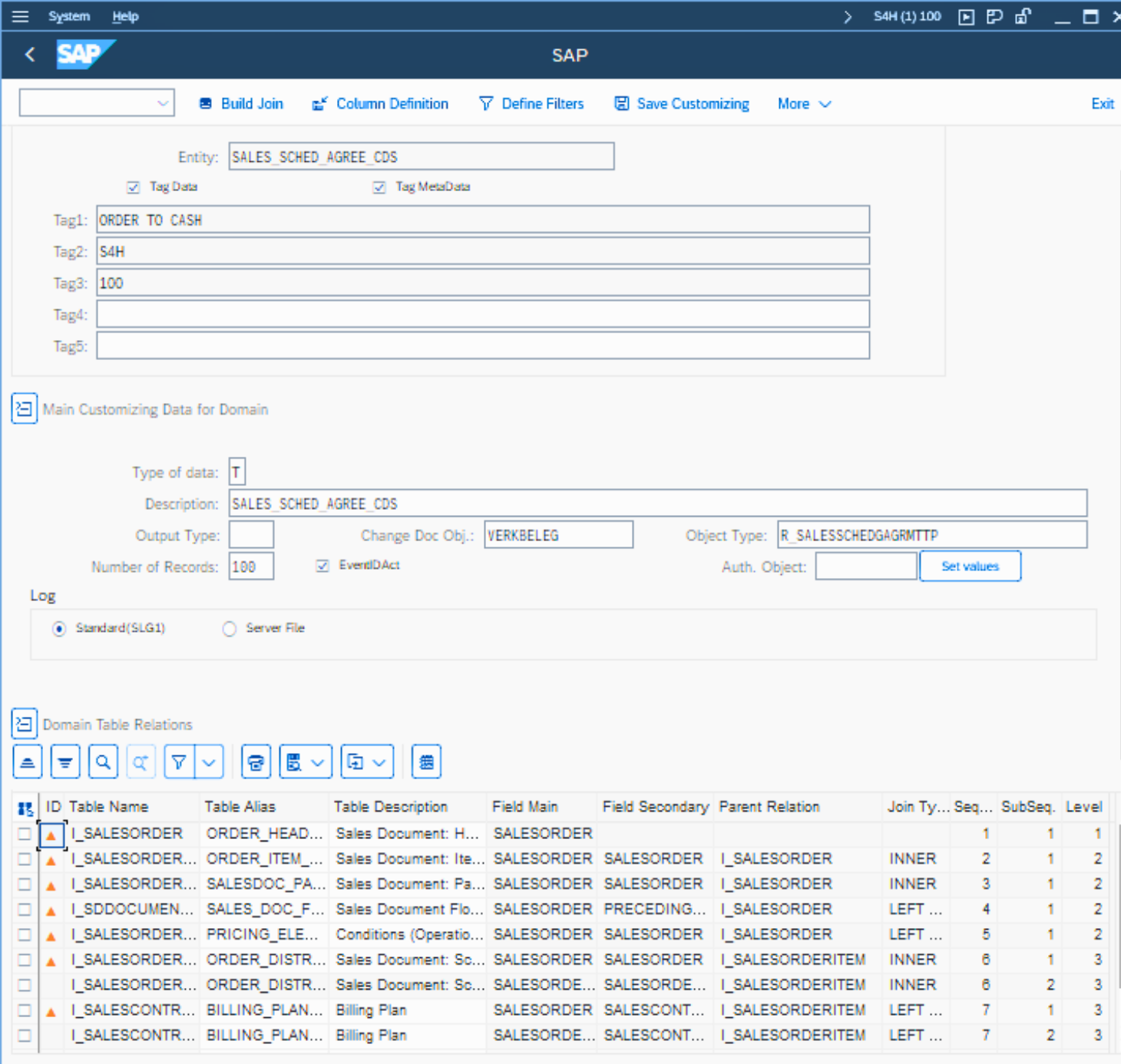Click the set filter funnel icon
Viewport: 1121px width, 1064px height.
179,762
